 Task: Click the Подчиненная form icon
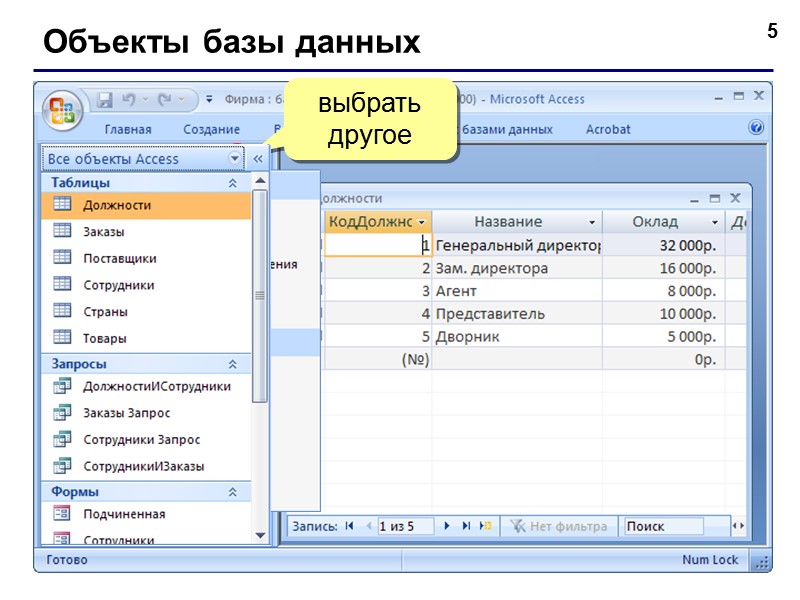[x=62, y=513]
